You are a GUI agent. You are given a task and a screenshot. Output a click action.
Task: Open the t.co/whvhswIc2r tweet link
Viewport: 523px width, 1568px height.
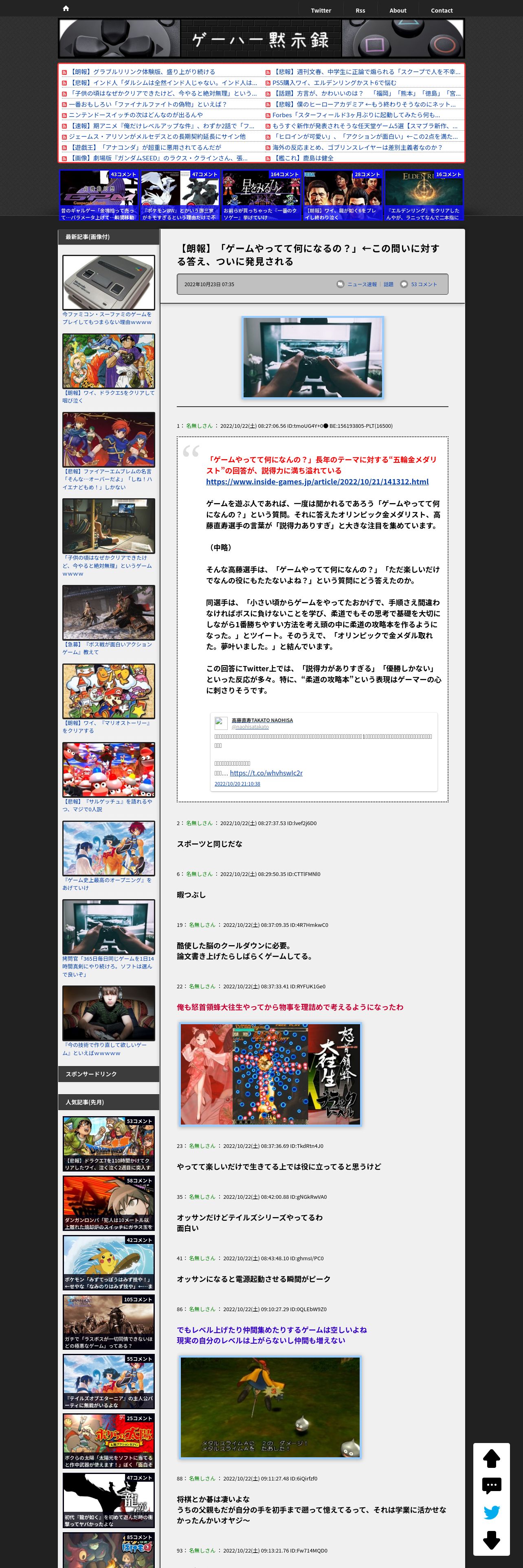point(266,773)
